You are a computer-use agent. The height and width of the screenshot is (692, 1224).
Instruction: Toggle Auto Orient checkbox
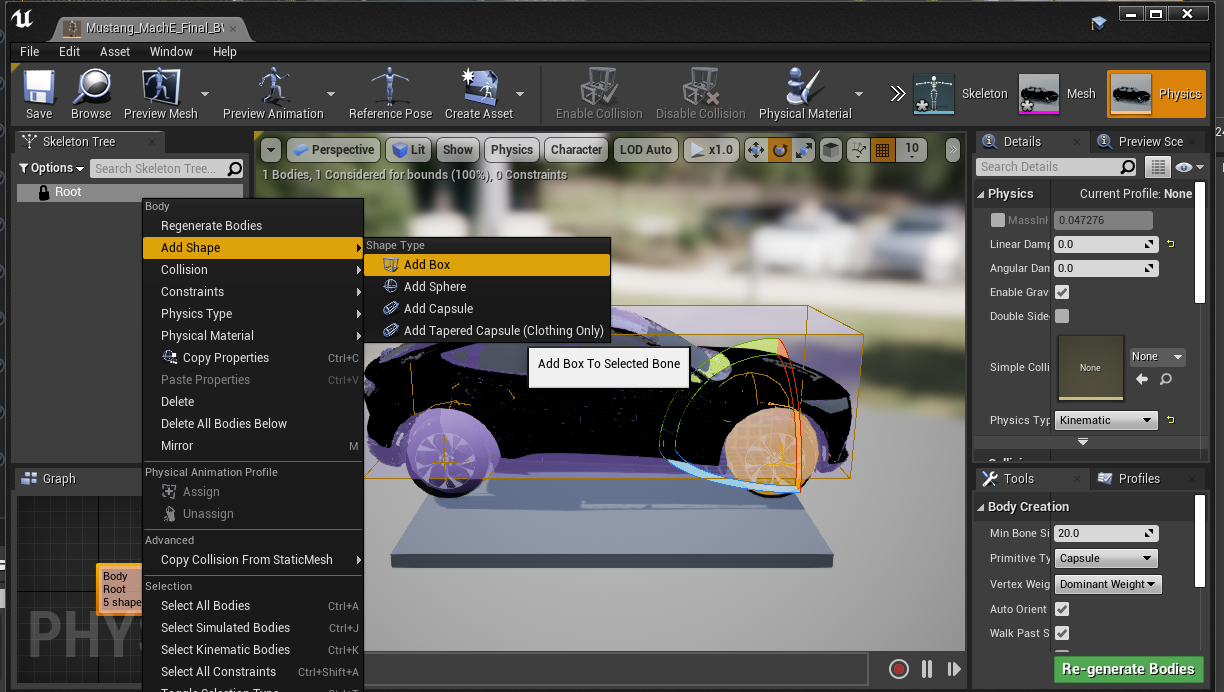point(1062,609)
